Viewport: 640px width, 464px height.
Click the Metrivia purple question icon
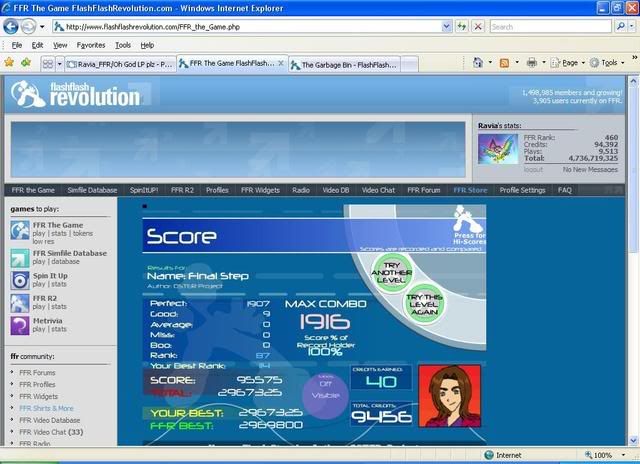click(19, 325)
